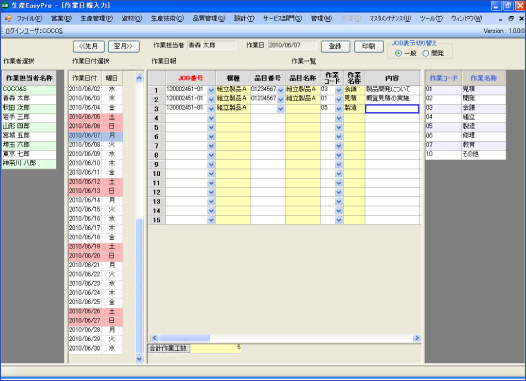Viewport: 526px width, 381px height.
Task: Select work code 03 会議 row
Action: pos(466,108)
